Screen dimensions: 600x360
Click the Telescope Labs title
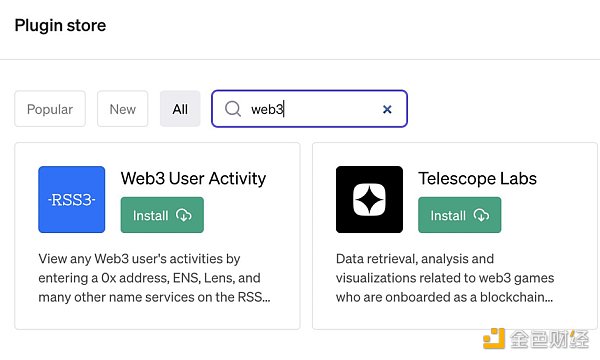click(478, 179)
